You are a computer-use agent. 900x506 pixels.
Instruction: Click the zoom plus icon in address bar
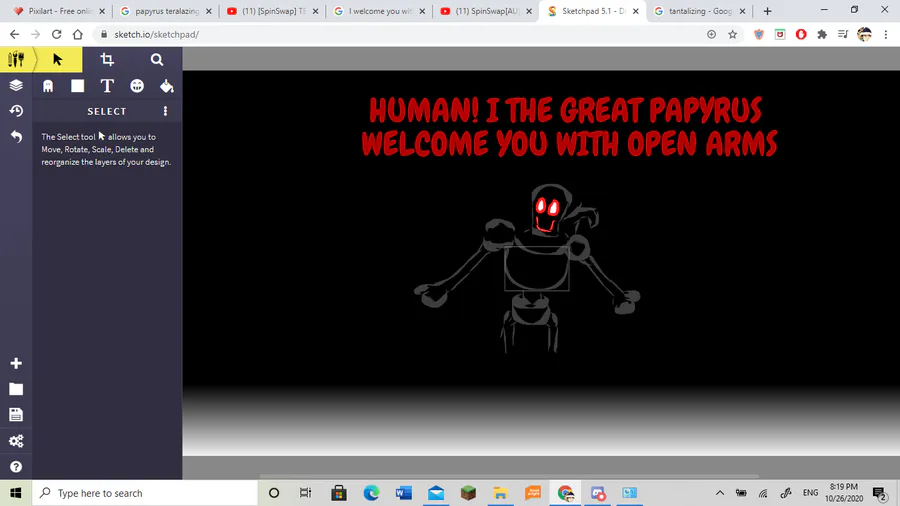pos(711,34)
